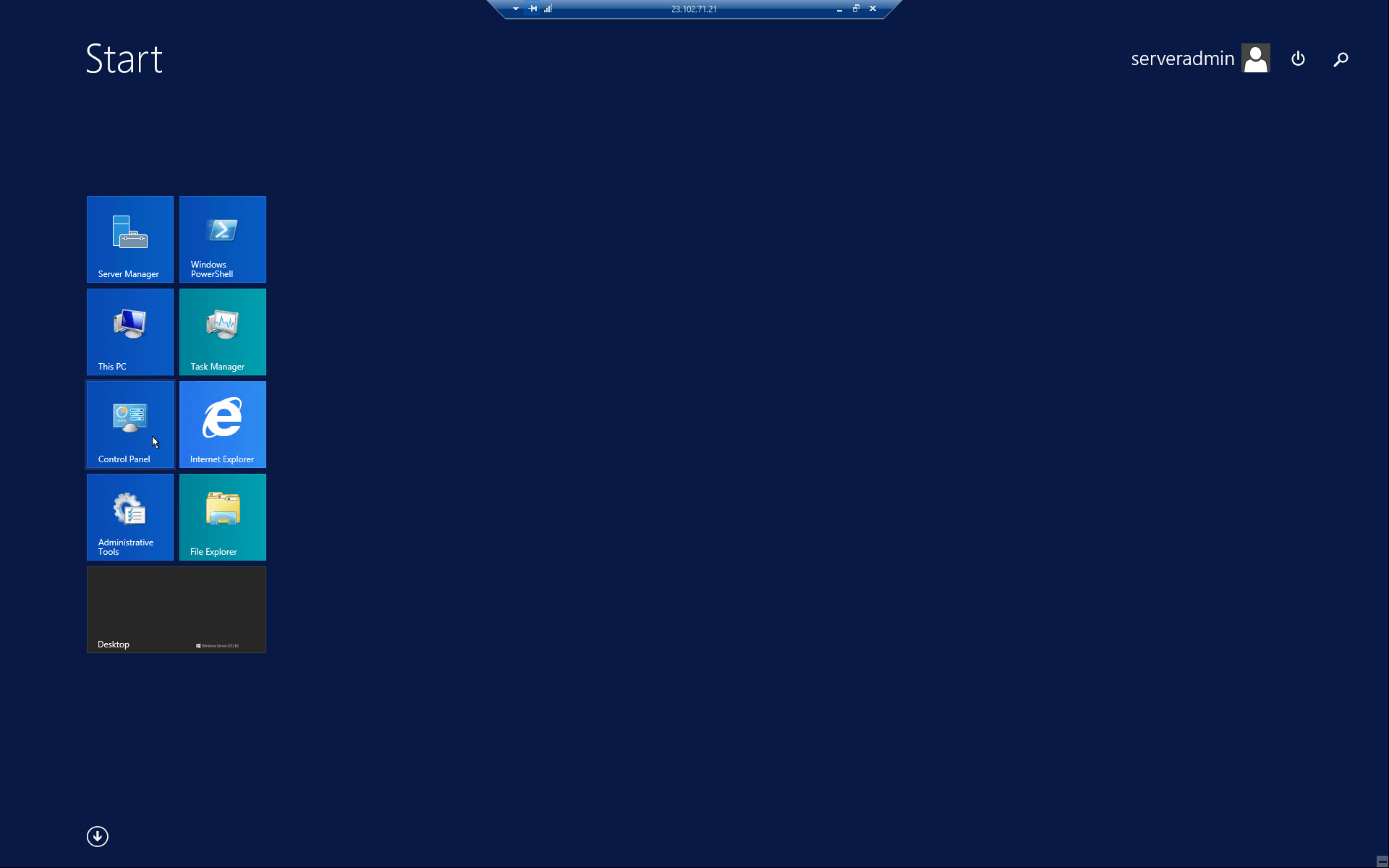Image resolution: width=1389 pixels, height=868 pixels.
Task: Select the connection bar menu
Action: coord(514,8)
